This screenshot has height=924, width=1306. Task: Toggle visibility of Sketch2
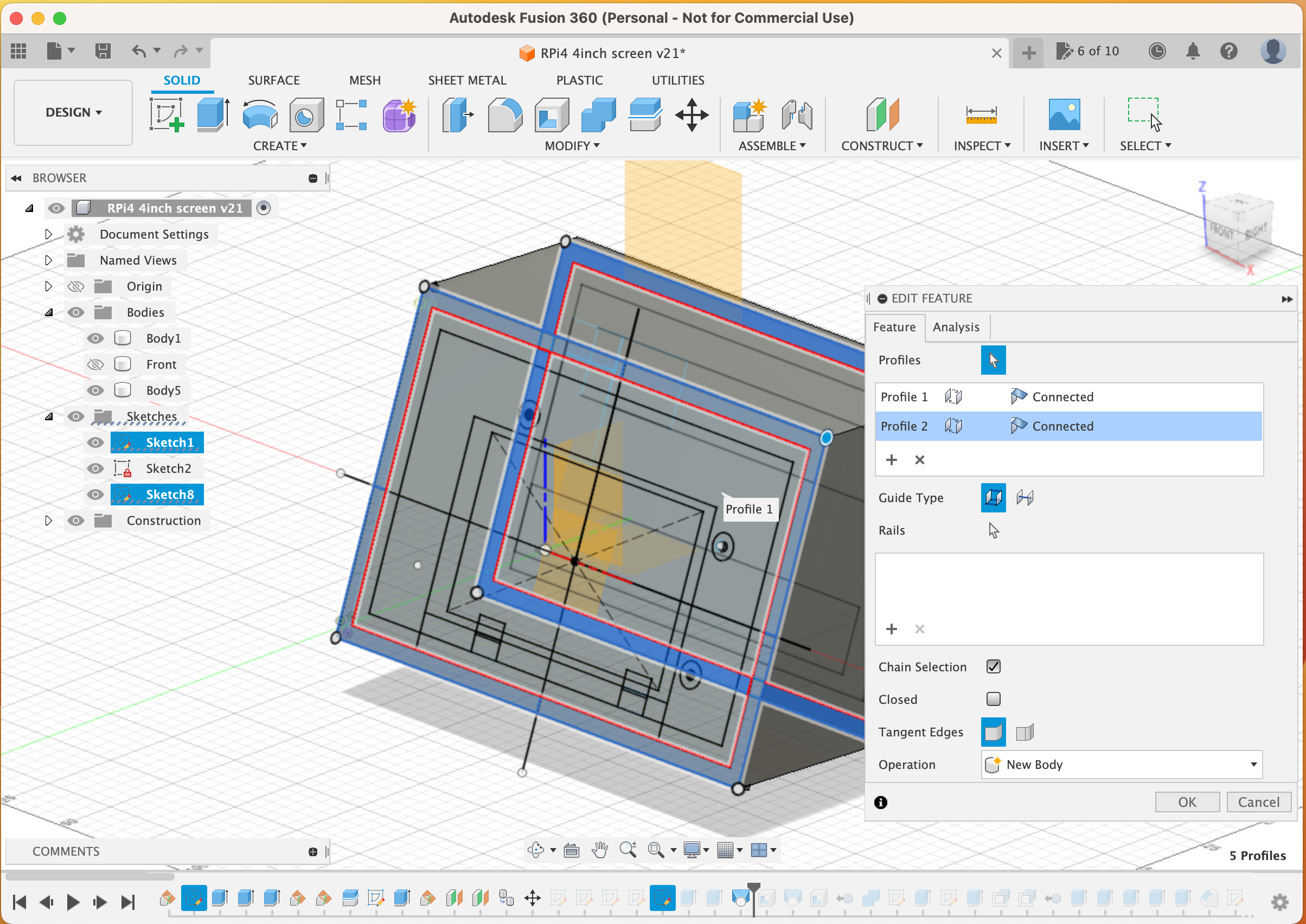(x=95, y=469)
